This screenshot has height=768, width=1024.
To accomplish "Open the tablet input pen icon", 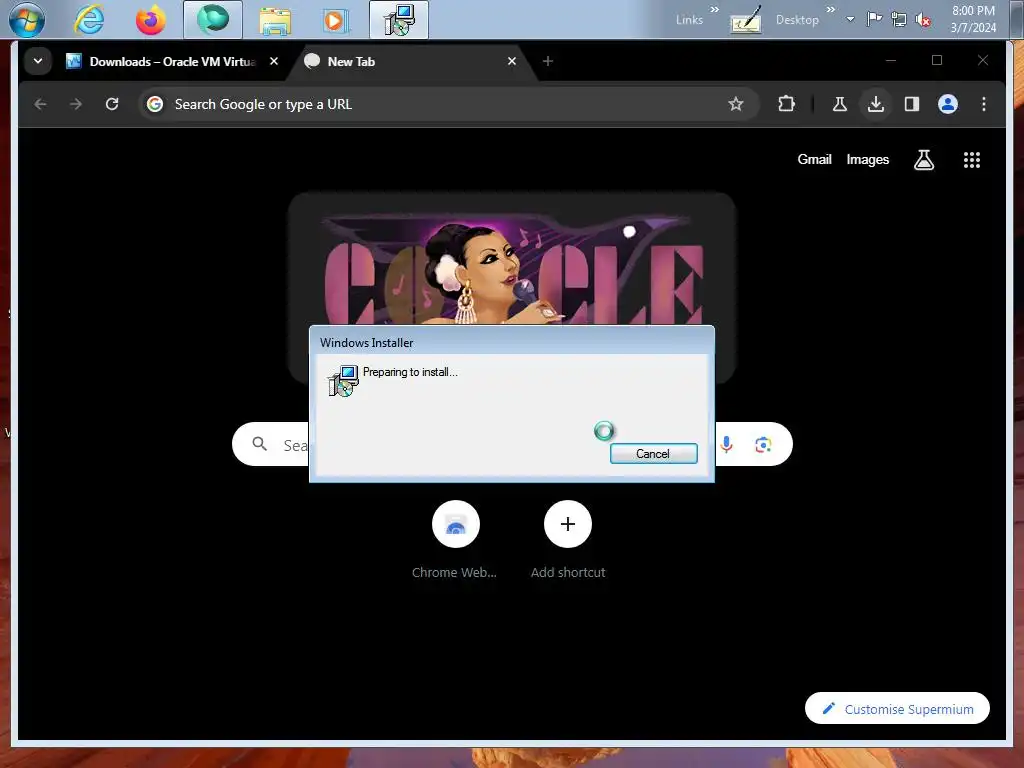I will click(746, 20).
